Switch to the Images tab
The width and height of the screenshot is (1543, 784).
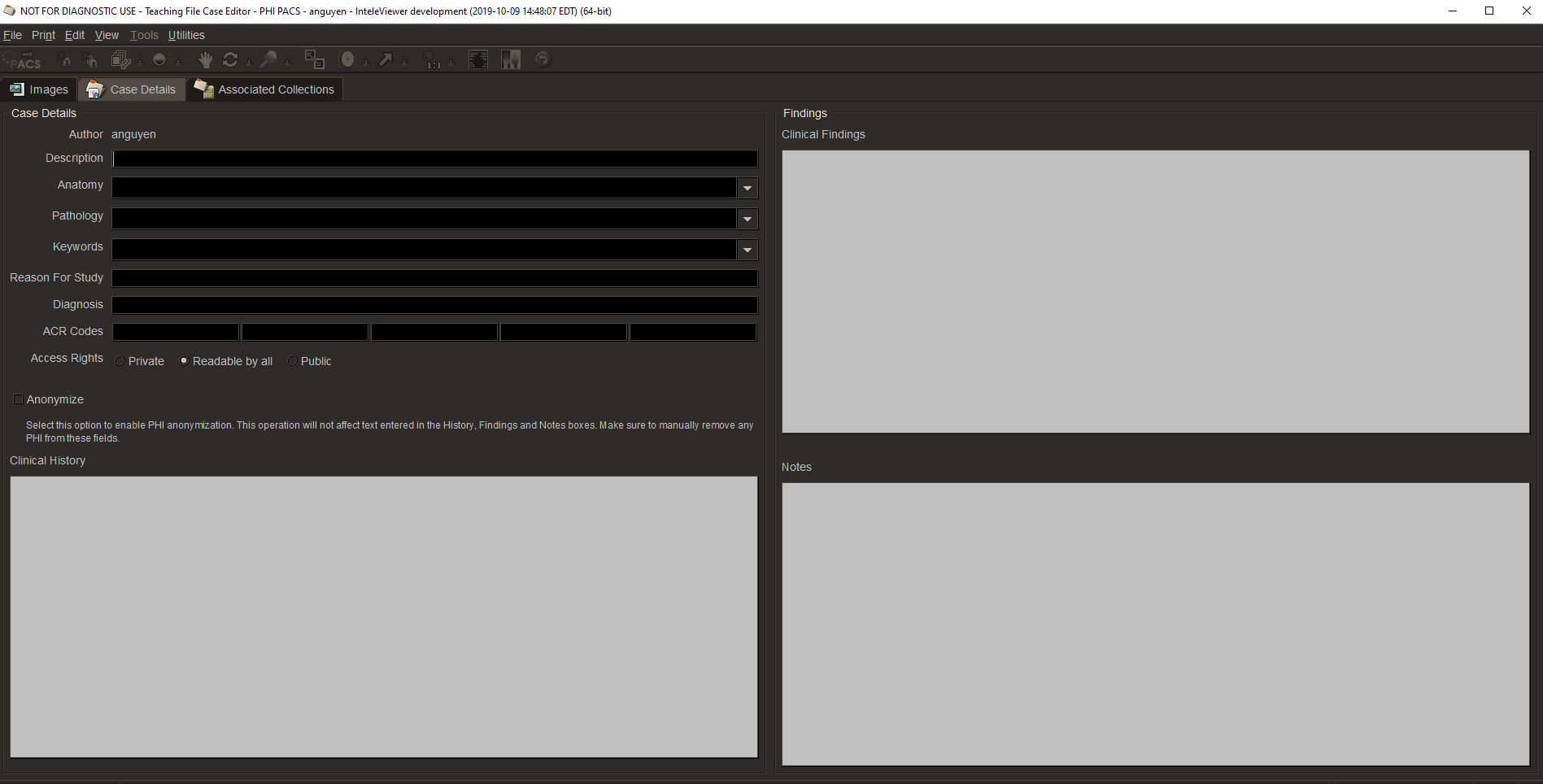39,89
